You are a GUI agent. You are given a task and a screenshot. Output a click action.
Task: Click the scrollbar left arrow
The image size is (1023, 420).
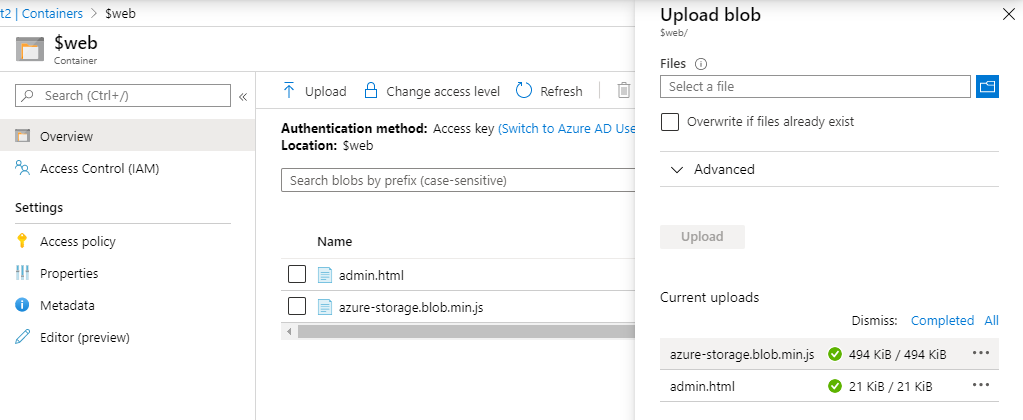(288, 331)
